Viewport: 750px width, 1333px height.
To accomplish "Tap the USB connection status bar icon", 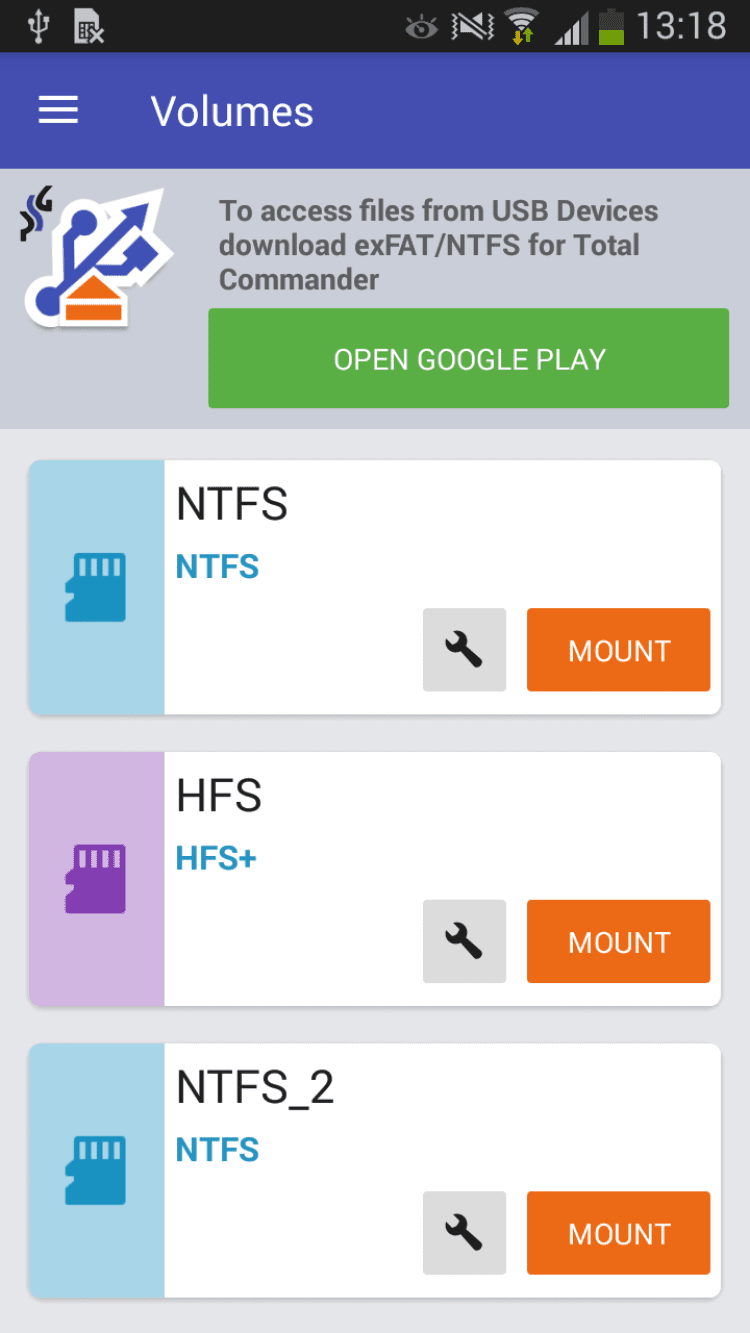I will [39, 26].
